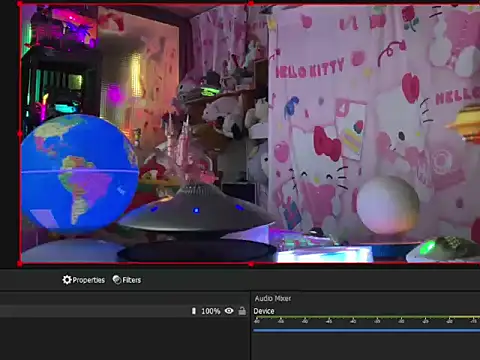Viewport: 480px width, 360px height.
Task: Open the Filters dialog for the source
Action: (x=127, y=280)
